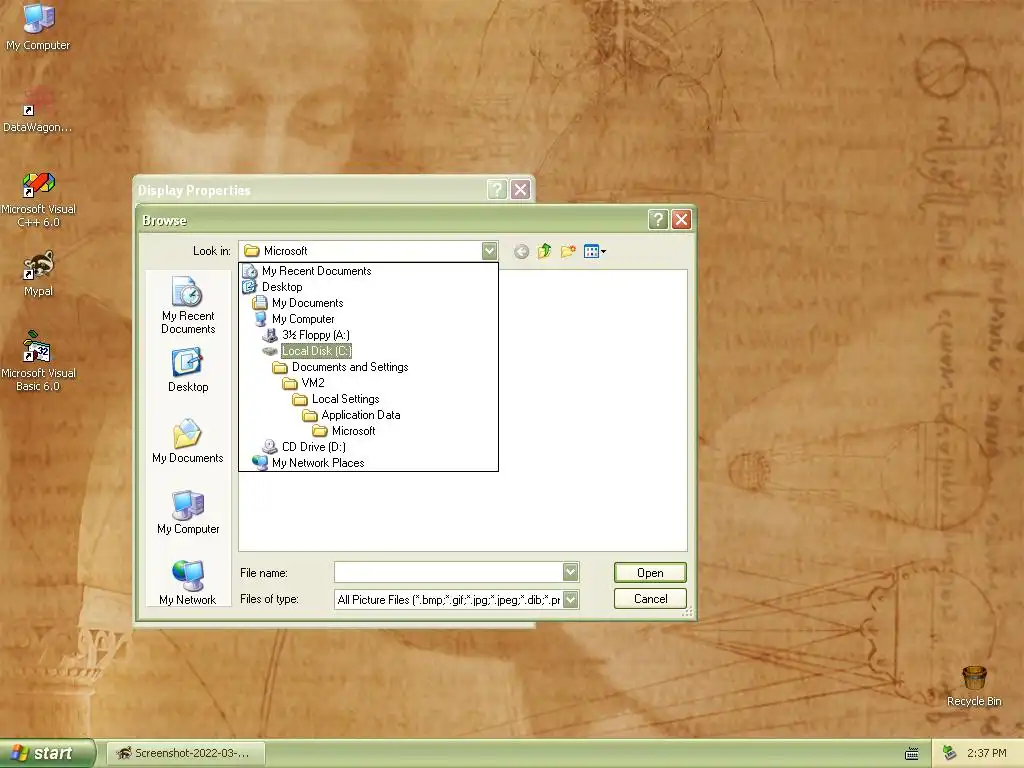1024x768 pixels.
Task: Click Display Properties help button
Action: coord(497,190)
